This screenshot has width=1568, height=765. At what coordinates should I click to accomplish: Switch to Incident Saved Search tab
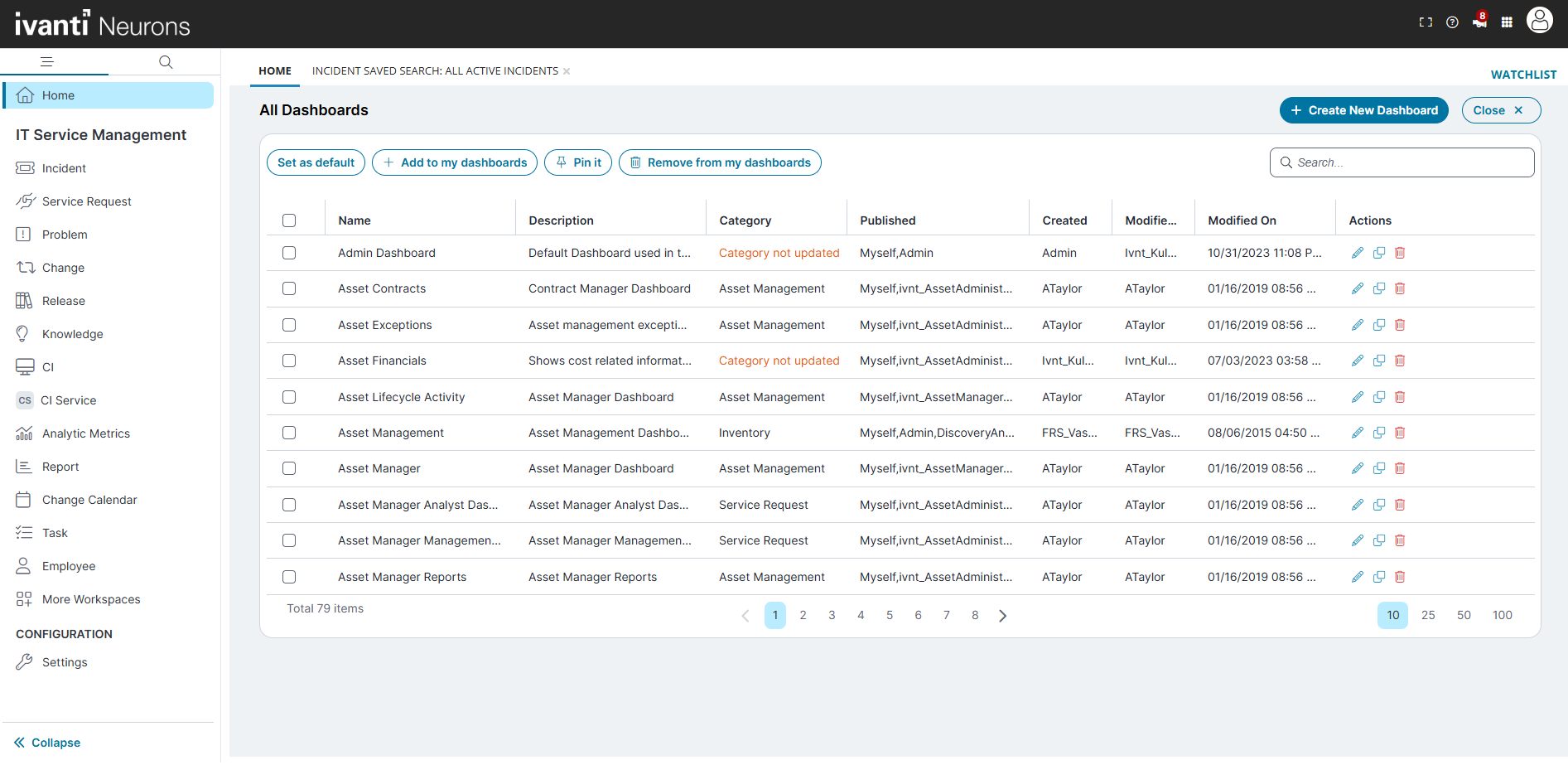pyautogui.click(x=435, y=71)
